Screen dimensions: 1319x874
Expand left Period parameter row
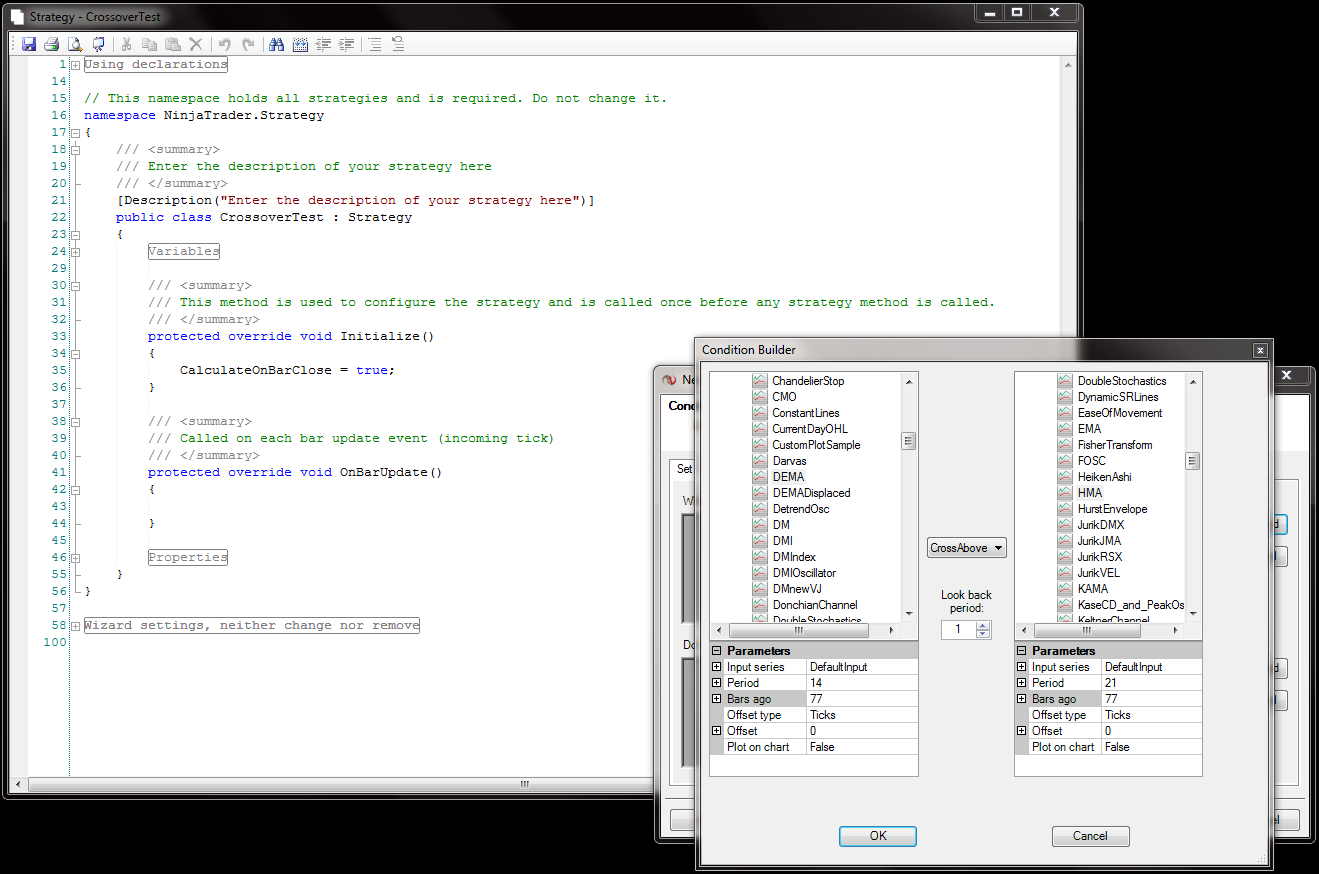tap(716, 683)
